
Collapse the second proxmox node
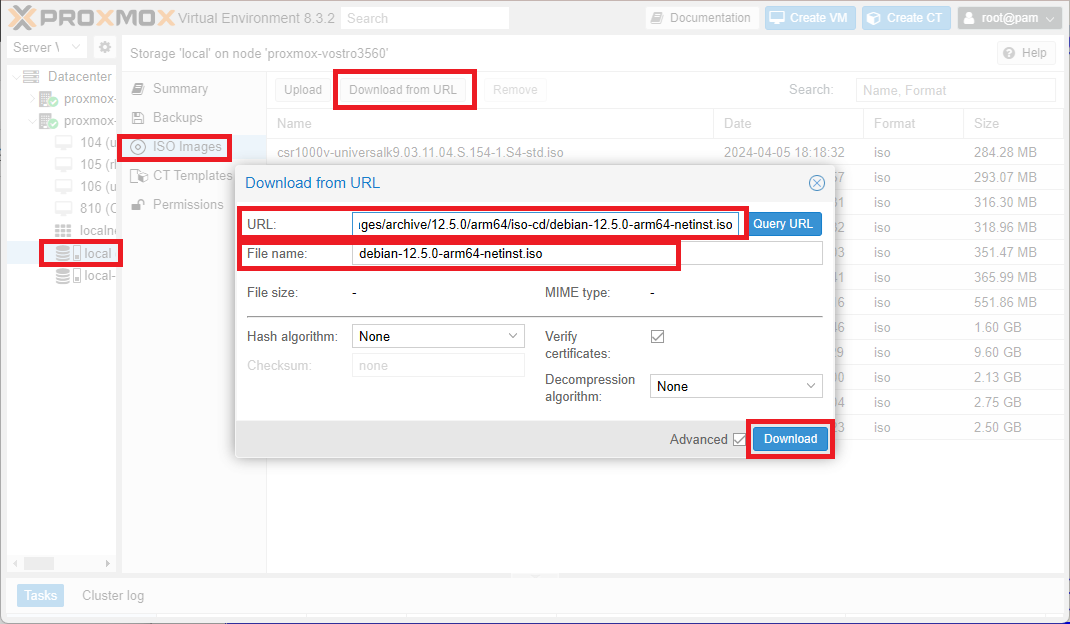tap(31, 121)
